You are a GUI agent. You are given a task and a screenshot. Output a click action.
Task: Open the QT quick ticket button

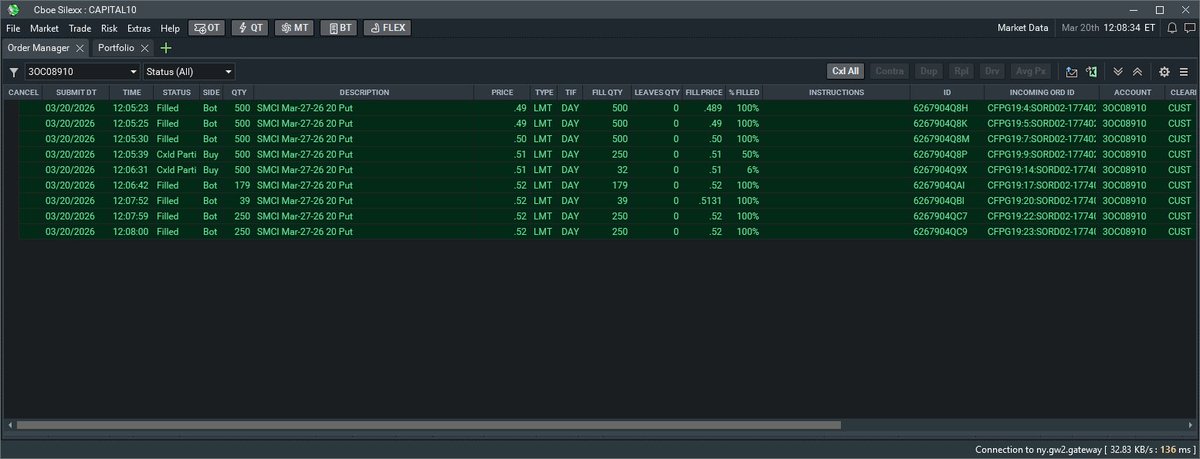click(x=250, y=28)
